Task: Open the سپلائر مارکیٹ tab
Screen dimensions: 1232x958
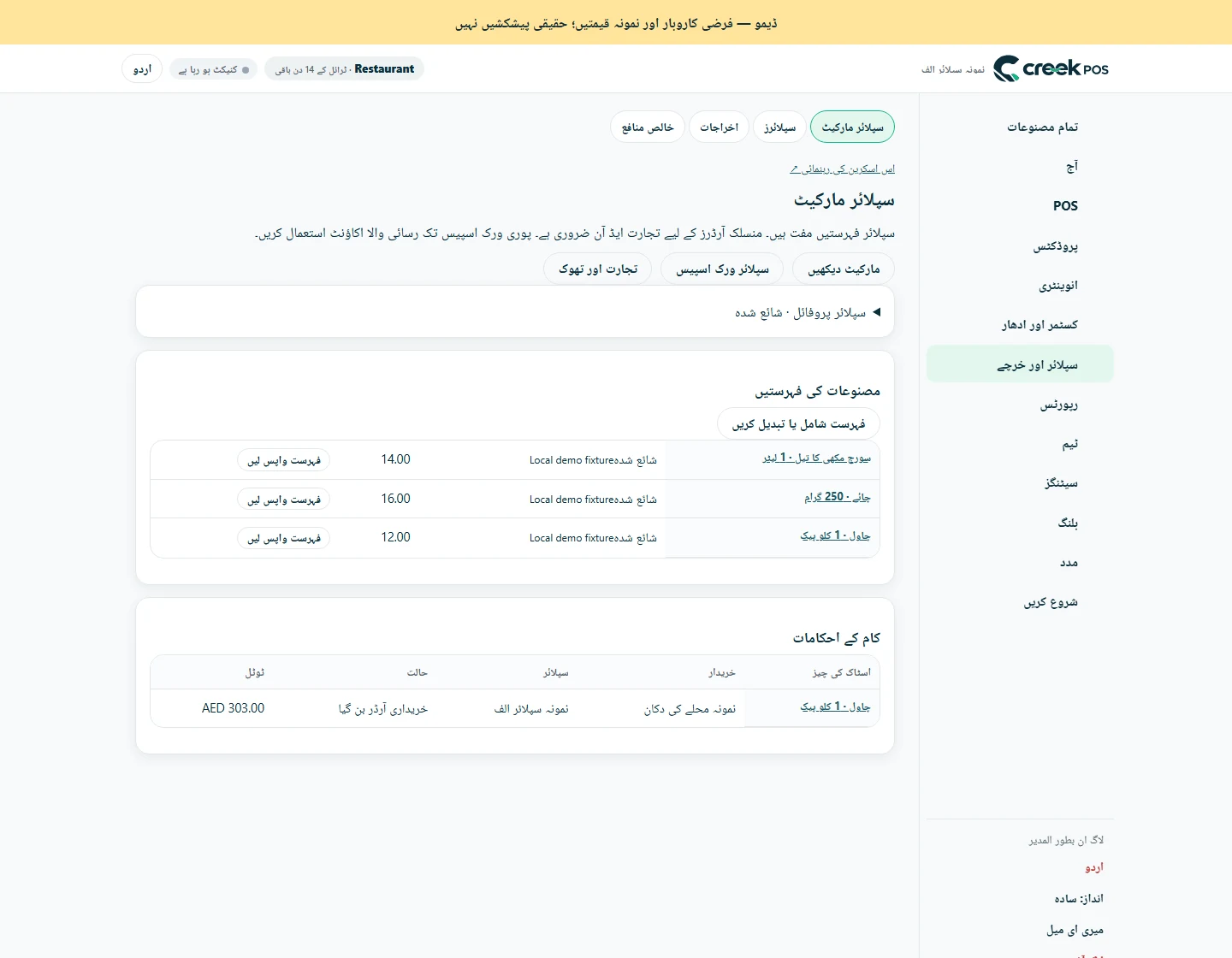Action: pos(852,127)
